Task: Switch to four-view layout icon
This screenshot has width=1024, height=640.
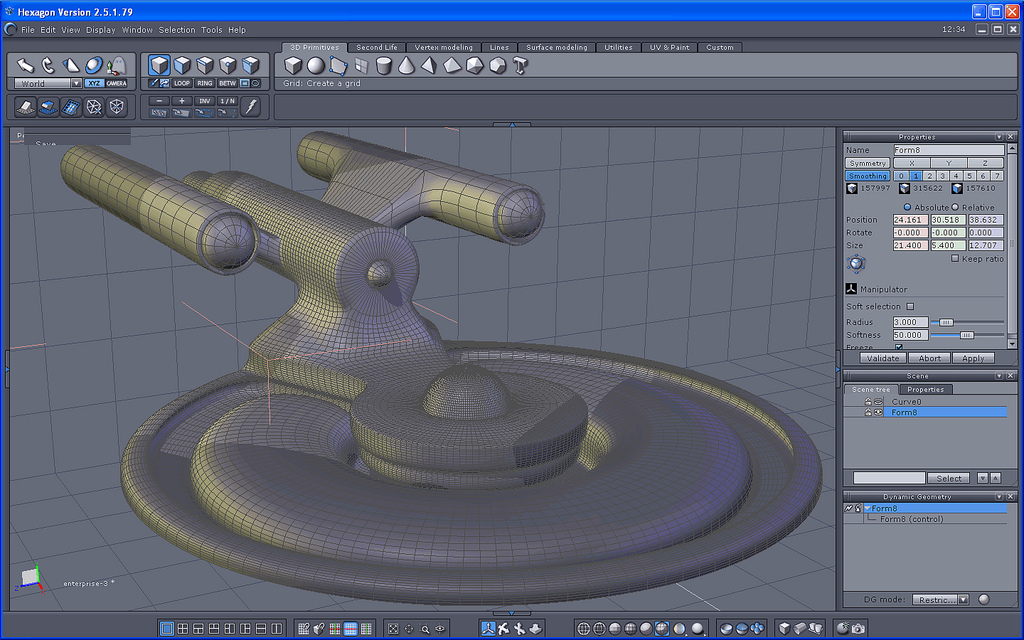Action: pyautogui.click(x=183, y=629)
